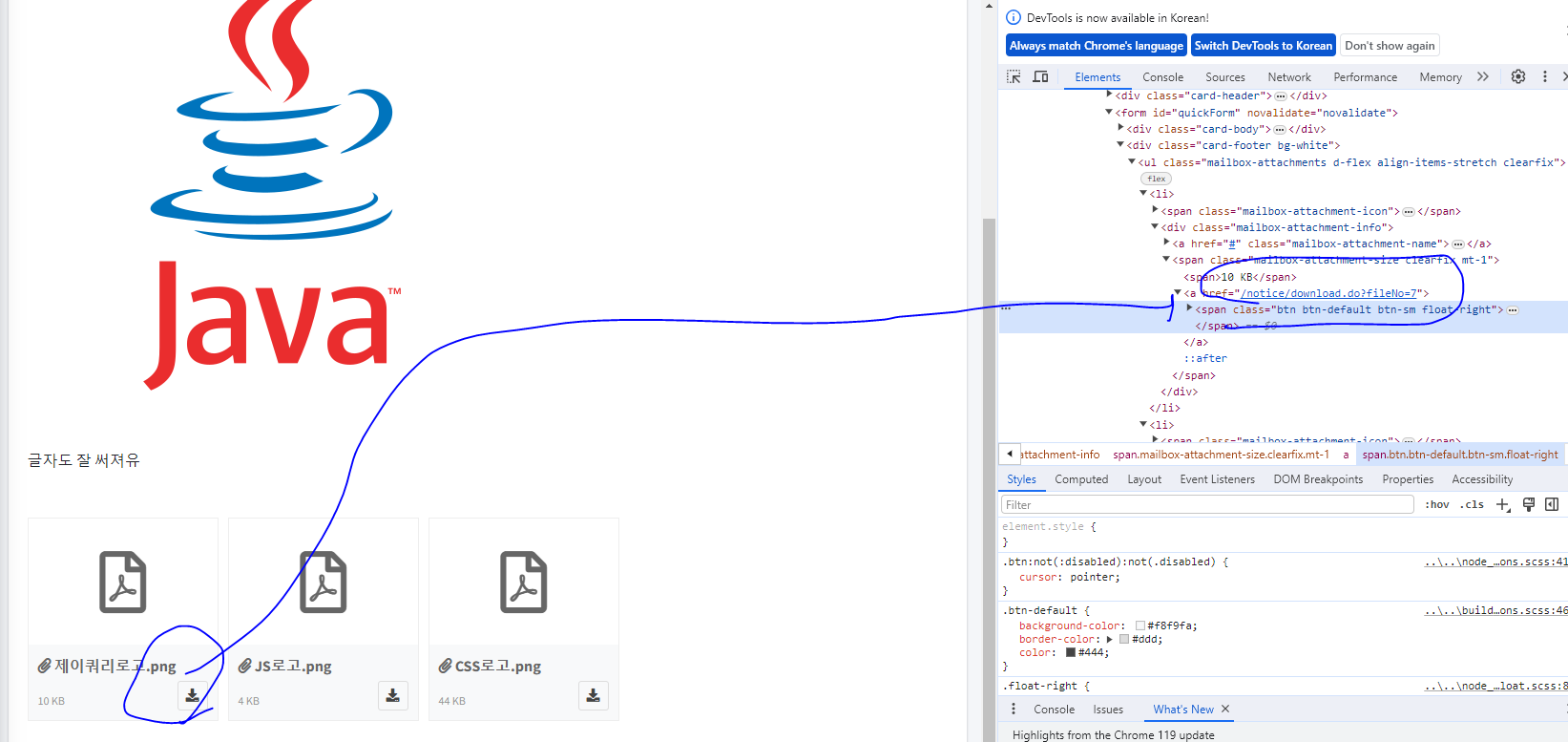Open background-color #f8f9fa swatch
Image resolution: width=1568 pixels, height=742 pixels.
coord(1140,626)
